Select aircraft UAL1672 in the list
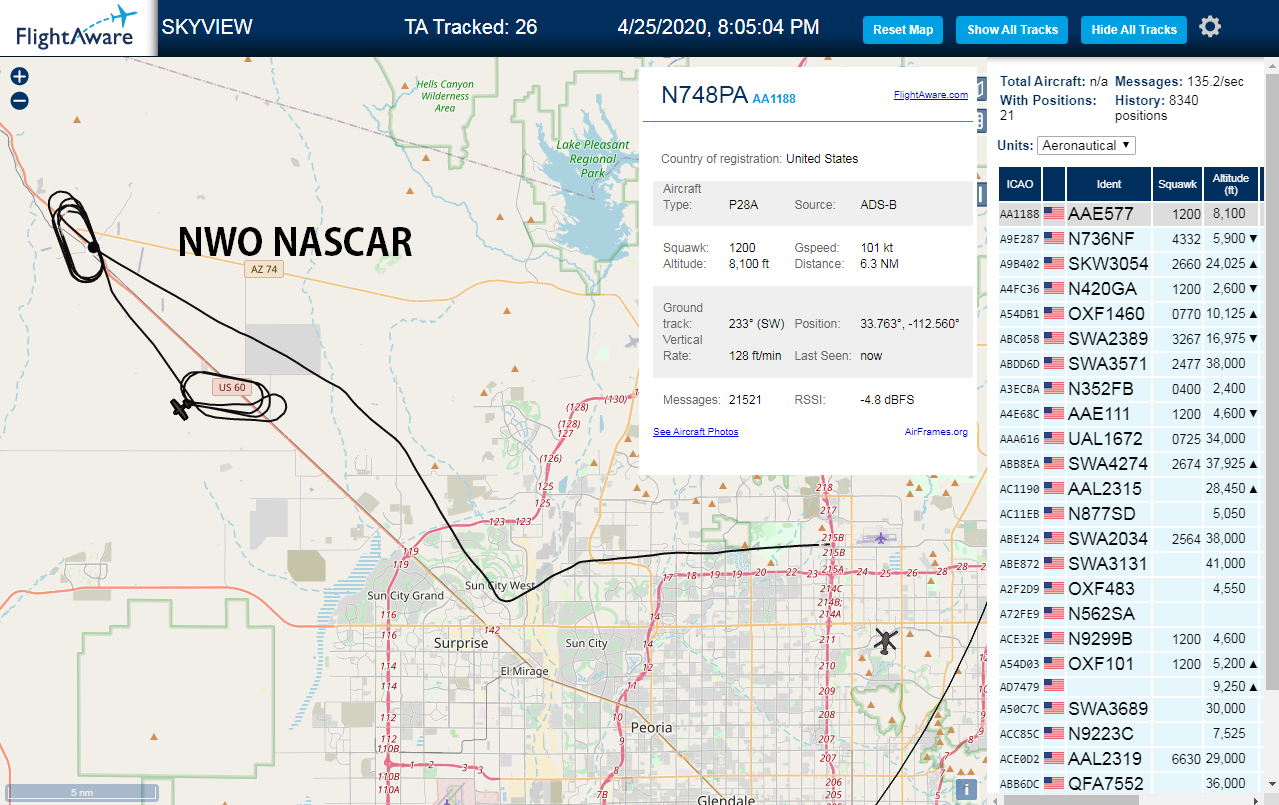Screen dimensions: 1279x805 coord(1105,438)
